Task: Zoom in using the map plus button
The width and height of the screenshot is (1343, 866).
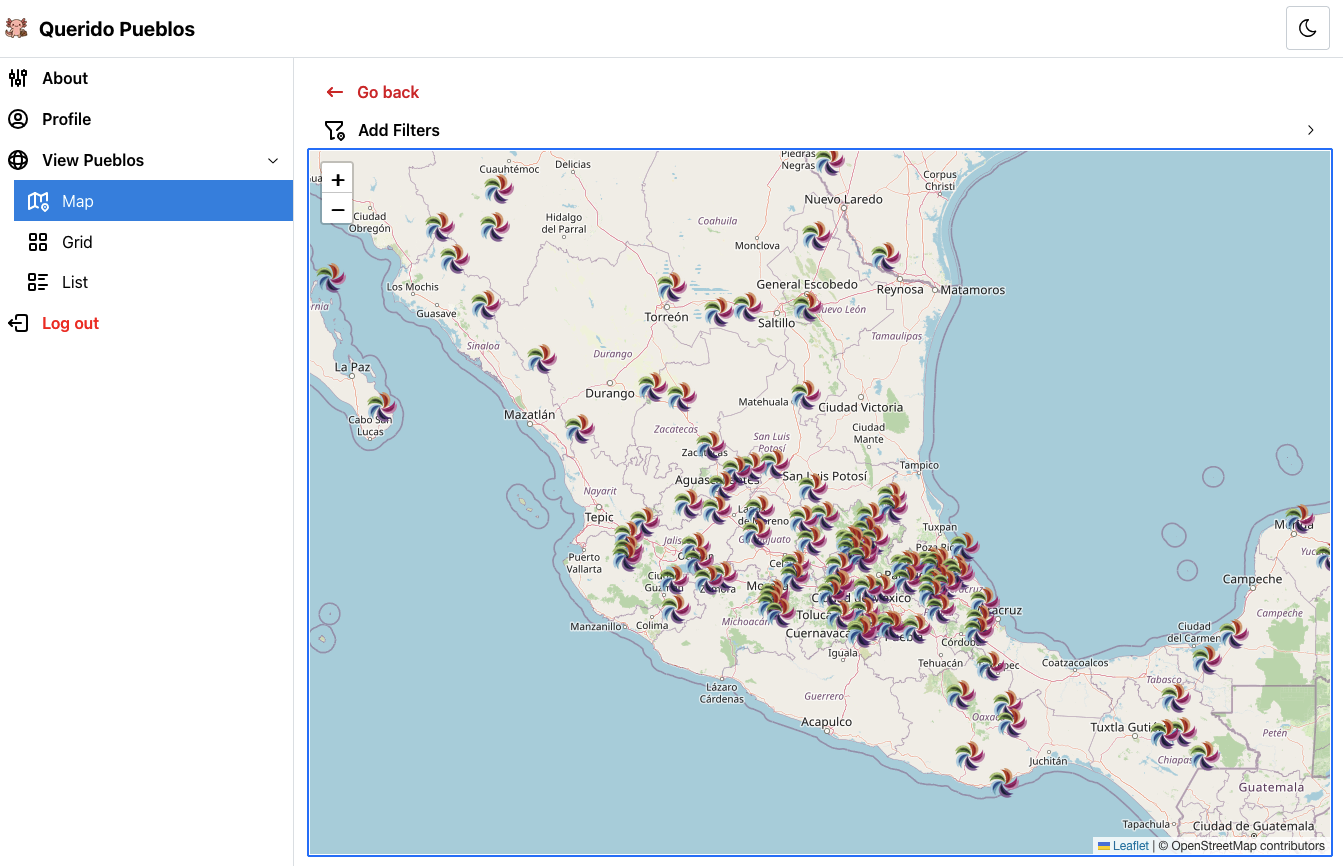Action: coord(337,179)
